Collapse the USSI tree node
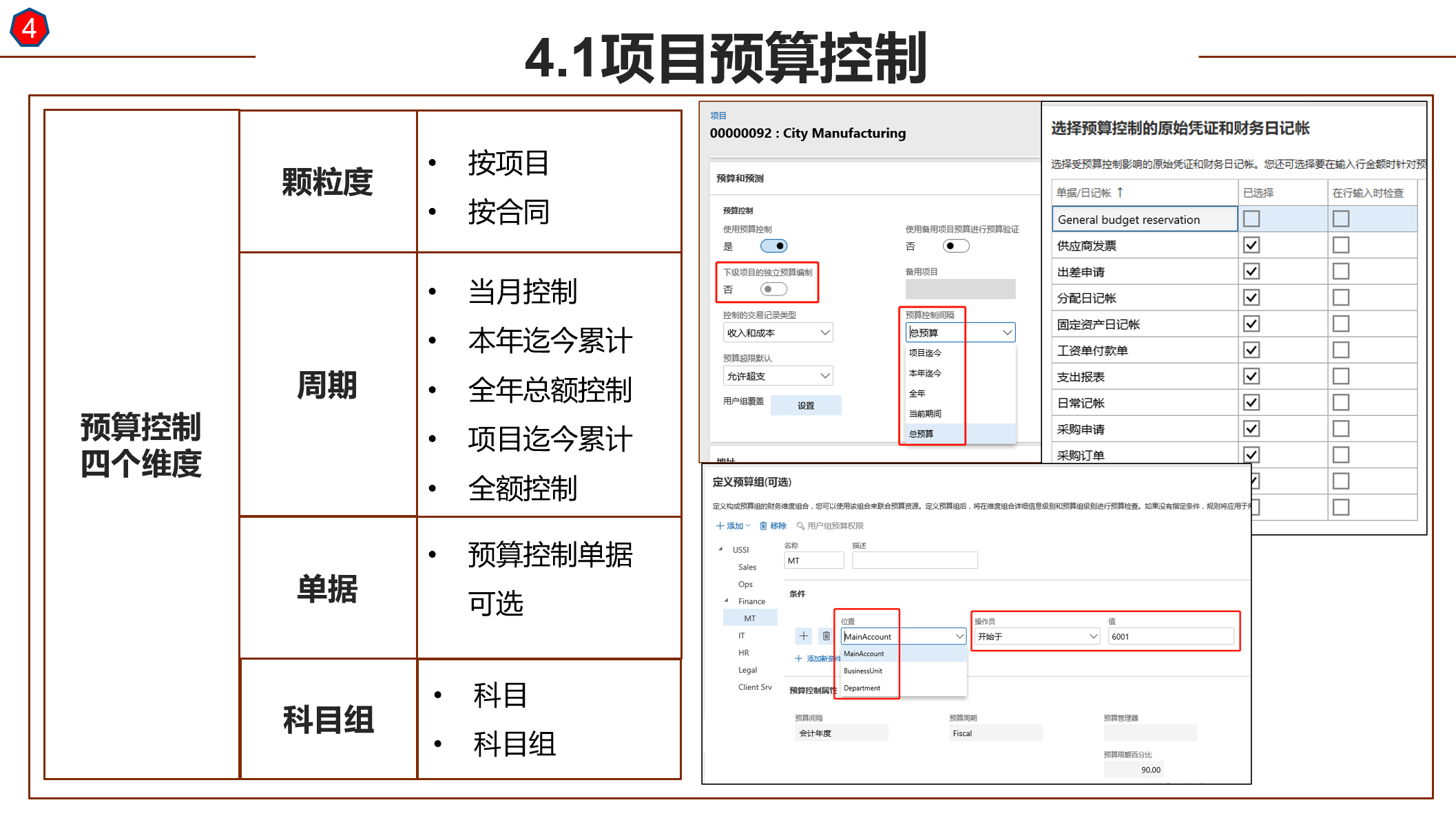 [720, 549]
